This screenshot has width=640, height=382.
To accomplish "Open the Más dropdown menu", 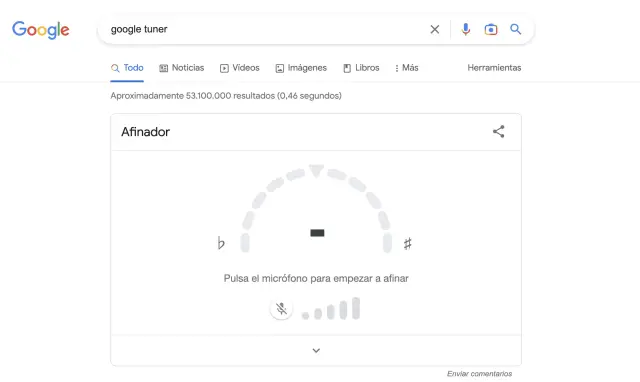I will pyautogui.click(x=407, y=68).
